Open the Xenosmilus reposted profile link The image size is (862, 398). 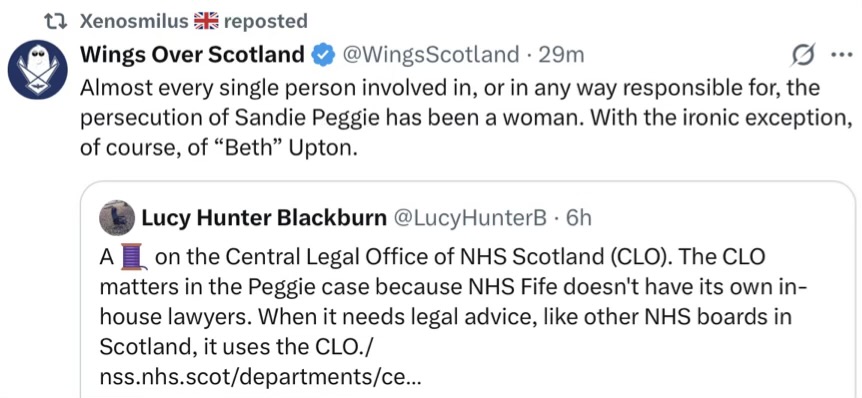point(135,21)
